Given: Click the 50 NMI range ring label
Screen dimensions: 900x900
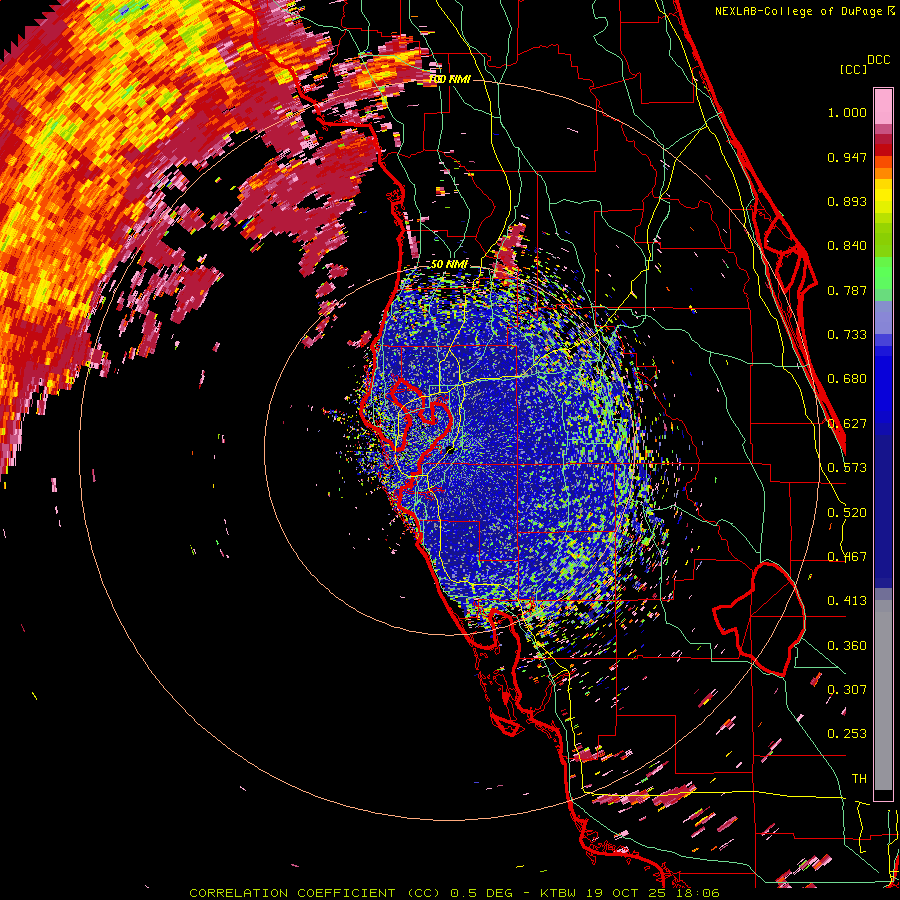Looking at the screenshot, I should (449, 265).
